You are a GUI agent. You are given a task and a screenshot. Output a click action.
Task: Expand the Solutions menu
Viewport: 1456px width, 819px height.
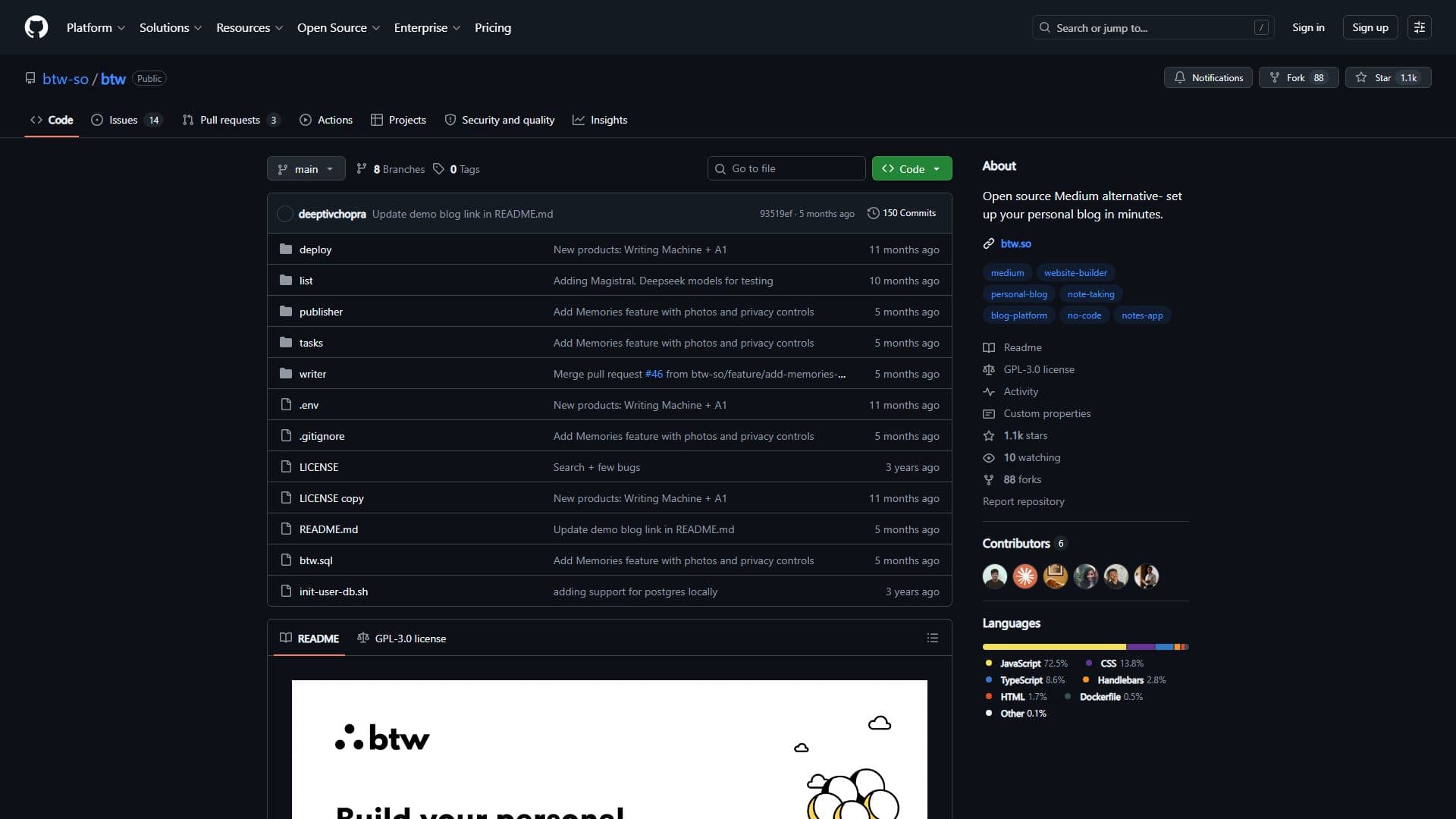pos(171,27)
